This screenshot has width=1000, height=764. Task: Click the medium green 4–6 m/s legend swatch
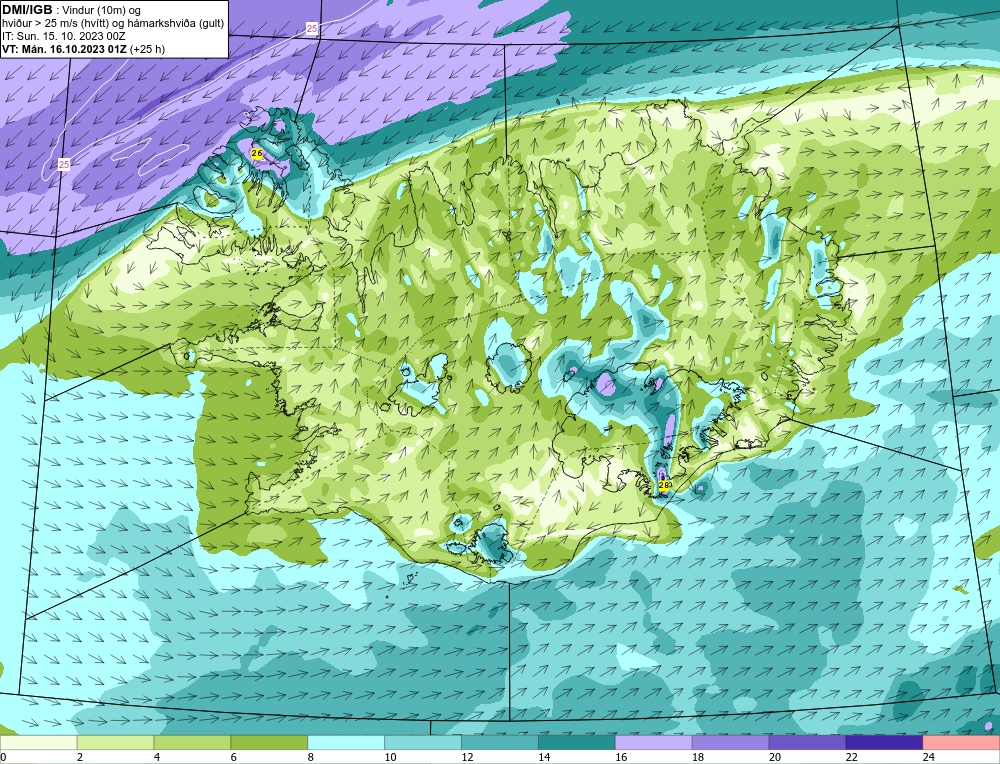pyautogui.click(x=192, y=743)
